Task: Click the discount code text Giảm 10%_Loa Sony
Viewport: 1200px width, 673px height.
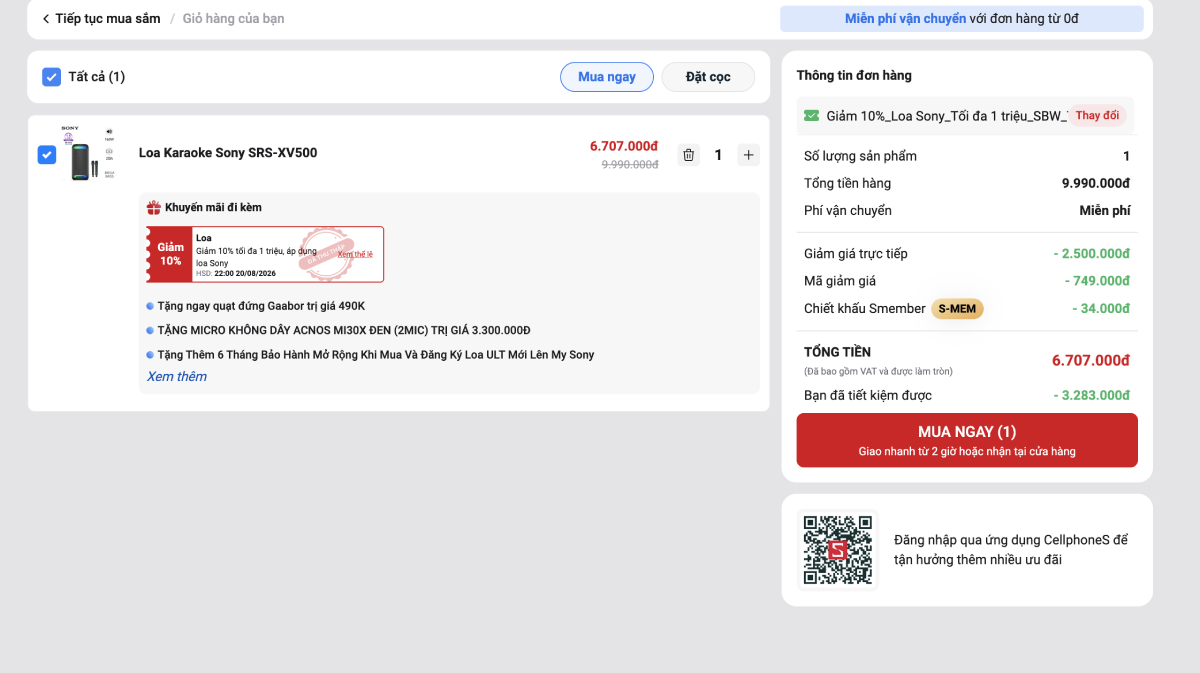Action: [x=946, y=116]
